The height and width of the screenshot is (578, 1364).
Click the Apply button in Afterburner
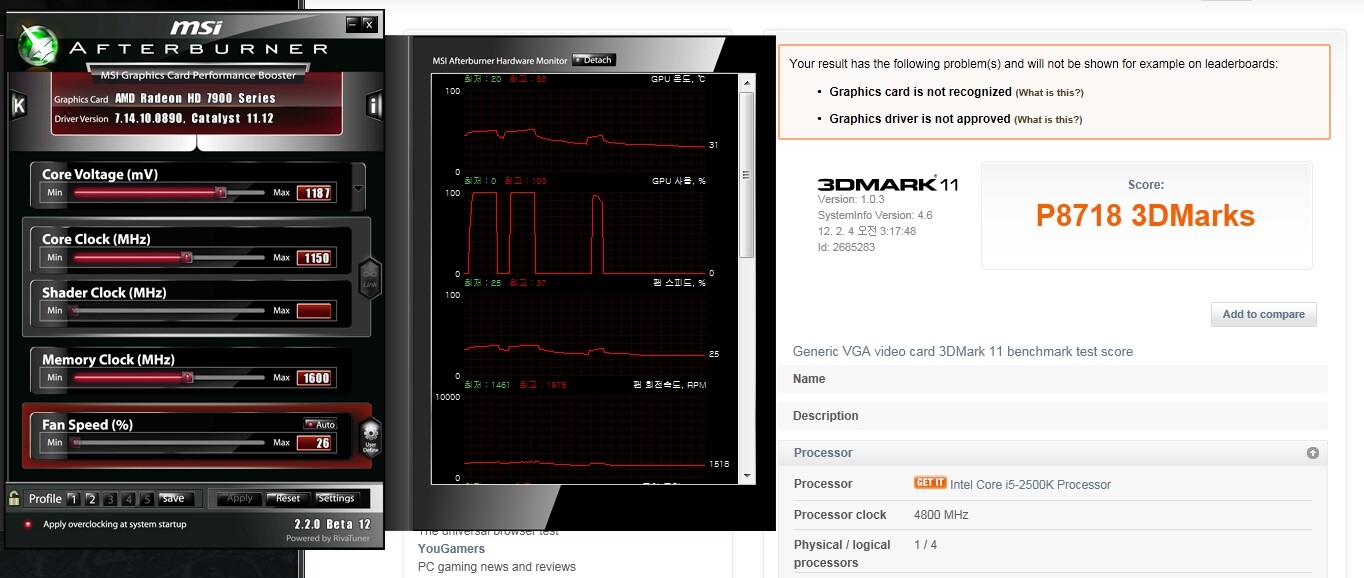240,498
